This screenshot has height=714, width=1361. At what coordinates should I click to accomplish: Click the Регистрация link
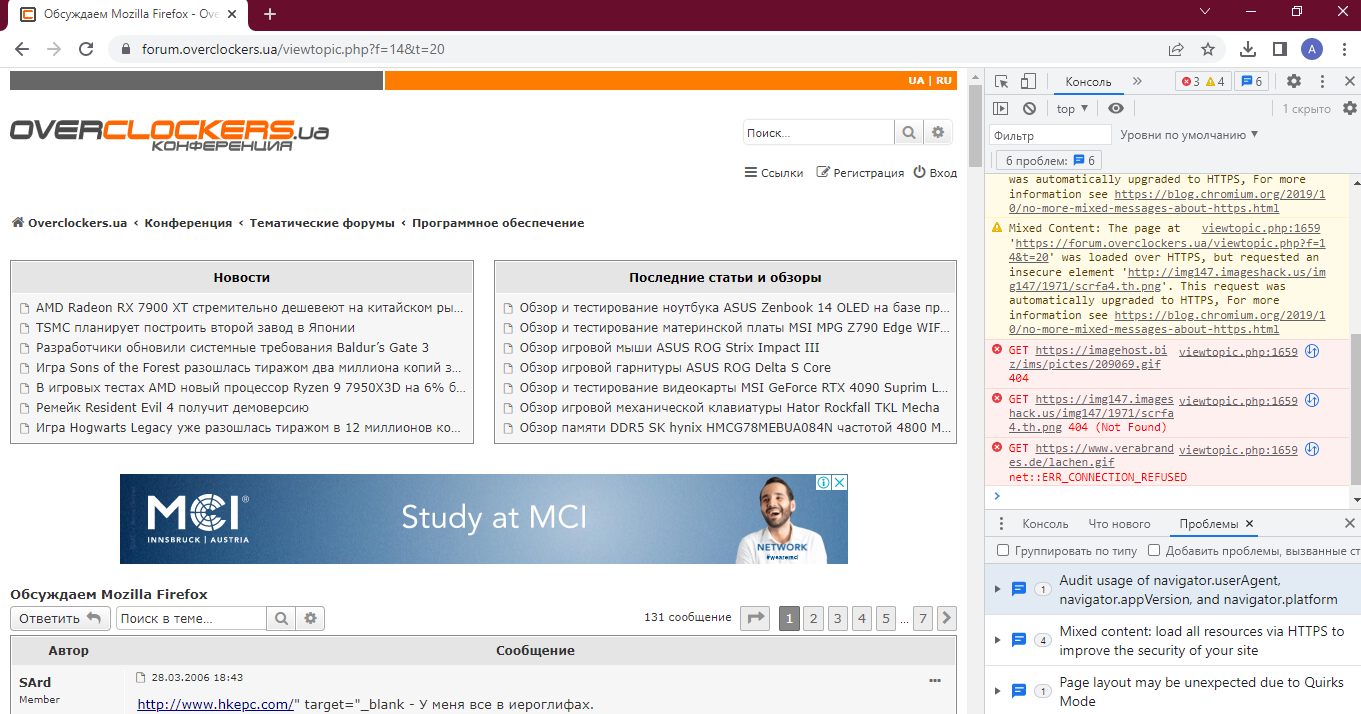860,172
